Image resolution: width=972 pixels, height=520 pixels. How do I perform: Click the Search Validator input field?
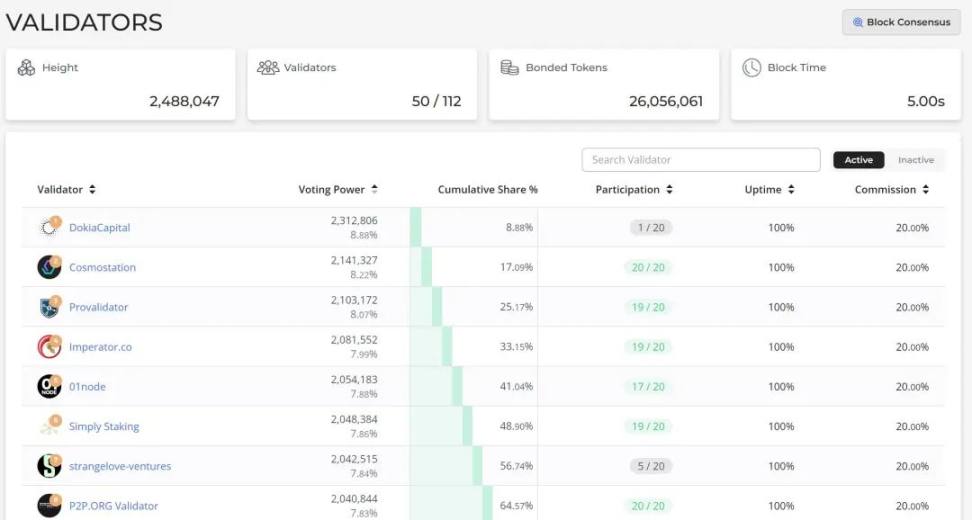tap(700, 160)
